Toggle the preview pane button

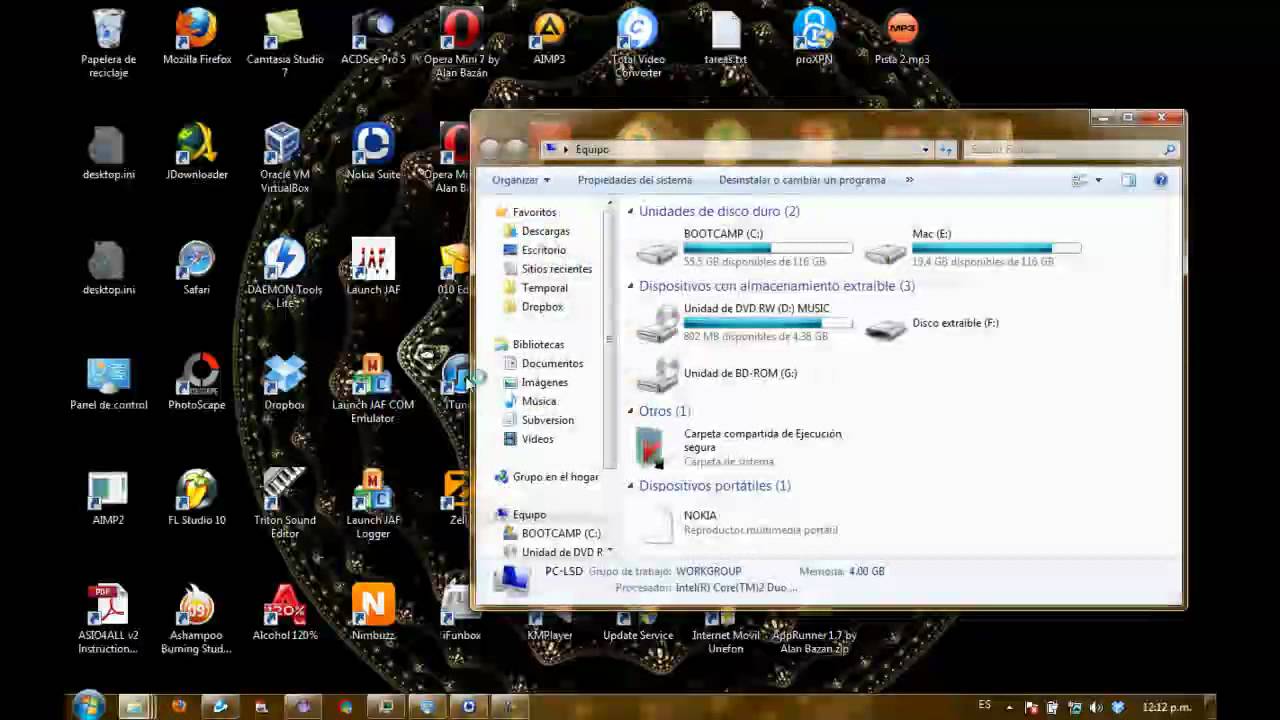[1129, 180]
